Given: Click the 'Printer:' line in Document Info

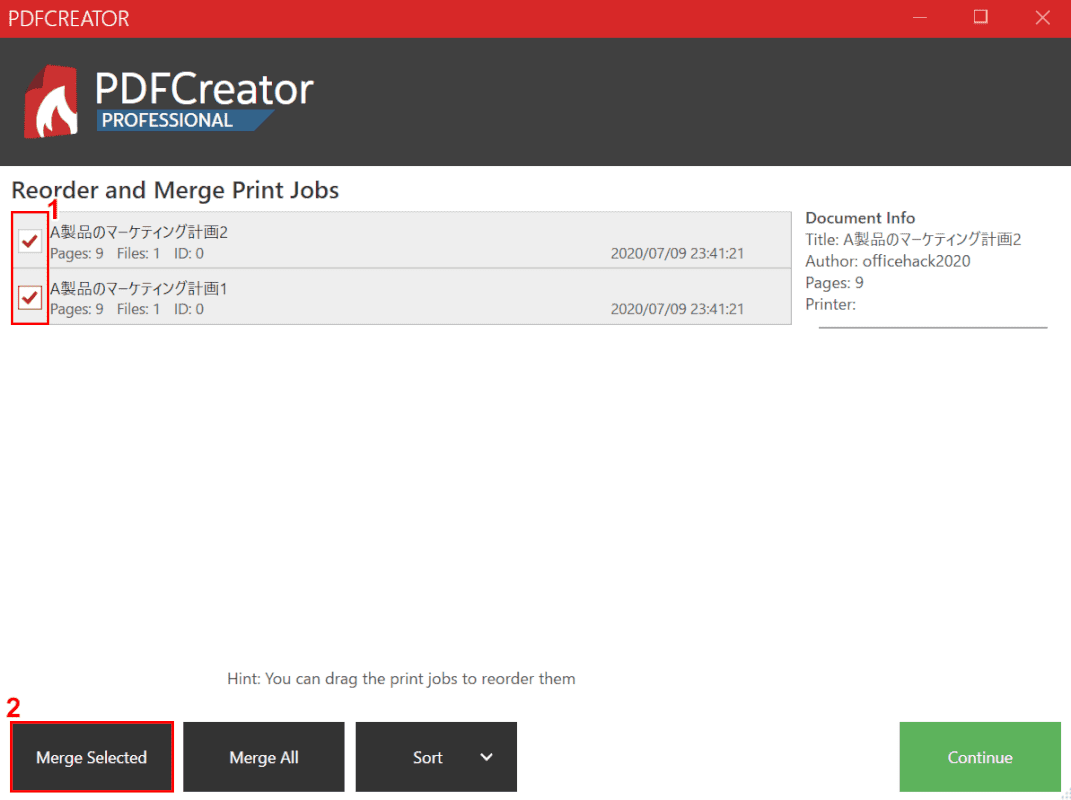Looking at the screenshot, I should tap(830, 304).
